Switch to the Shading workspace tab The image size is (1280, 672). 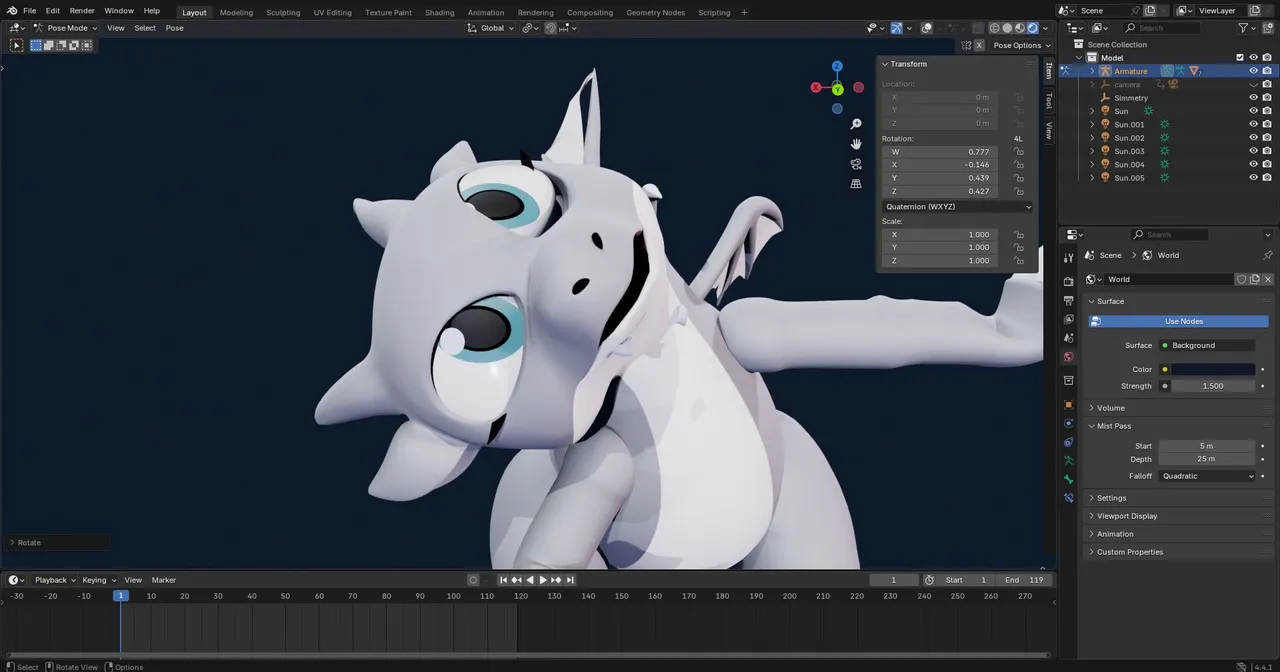click(x=439, y=12)
